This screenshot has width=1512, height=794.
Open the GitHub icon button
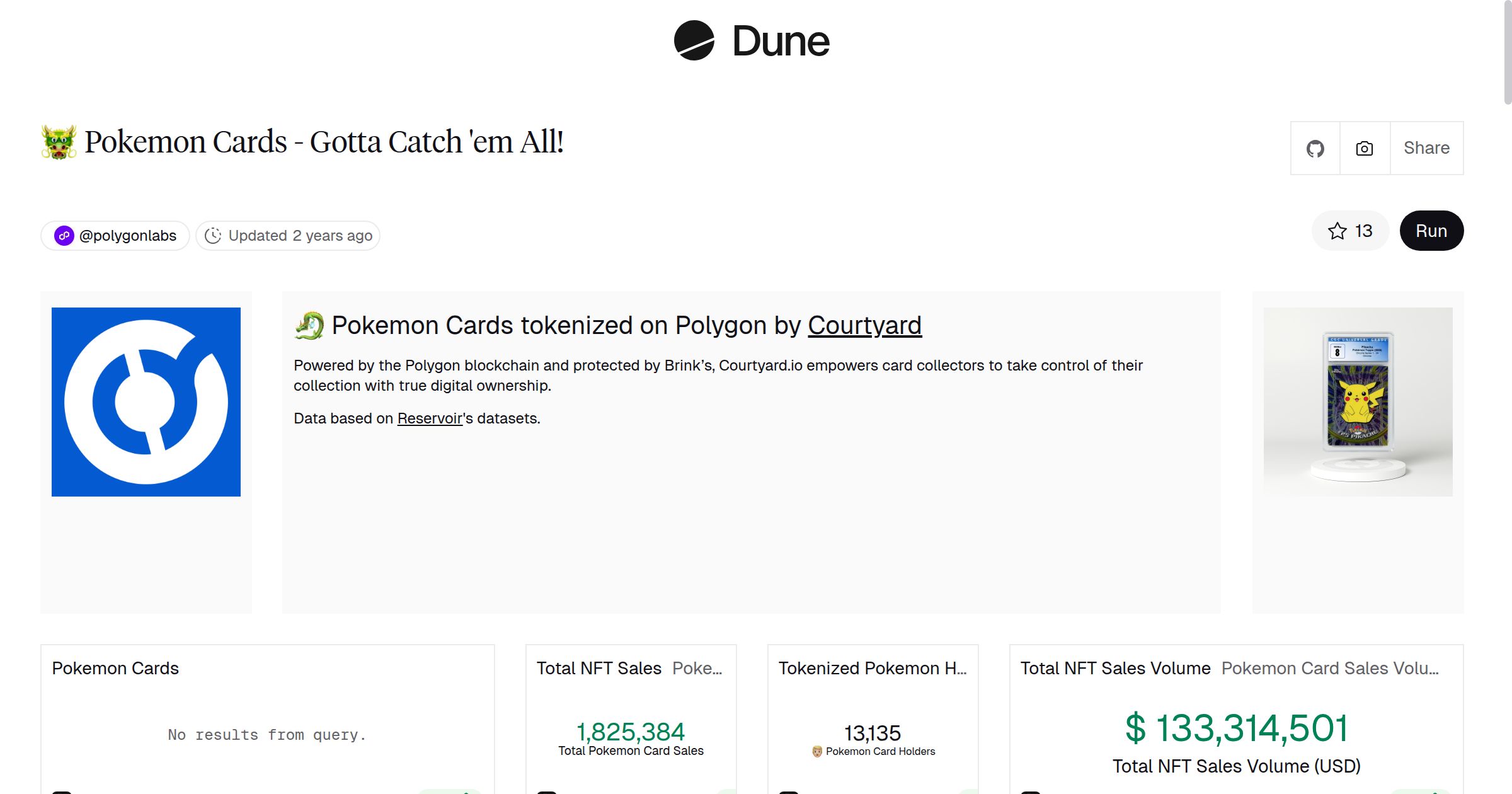[x=1315, y=148]
